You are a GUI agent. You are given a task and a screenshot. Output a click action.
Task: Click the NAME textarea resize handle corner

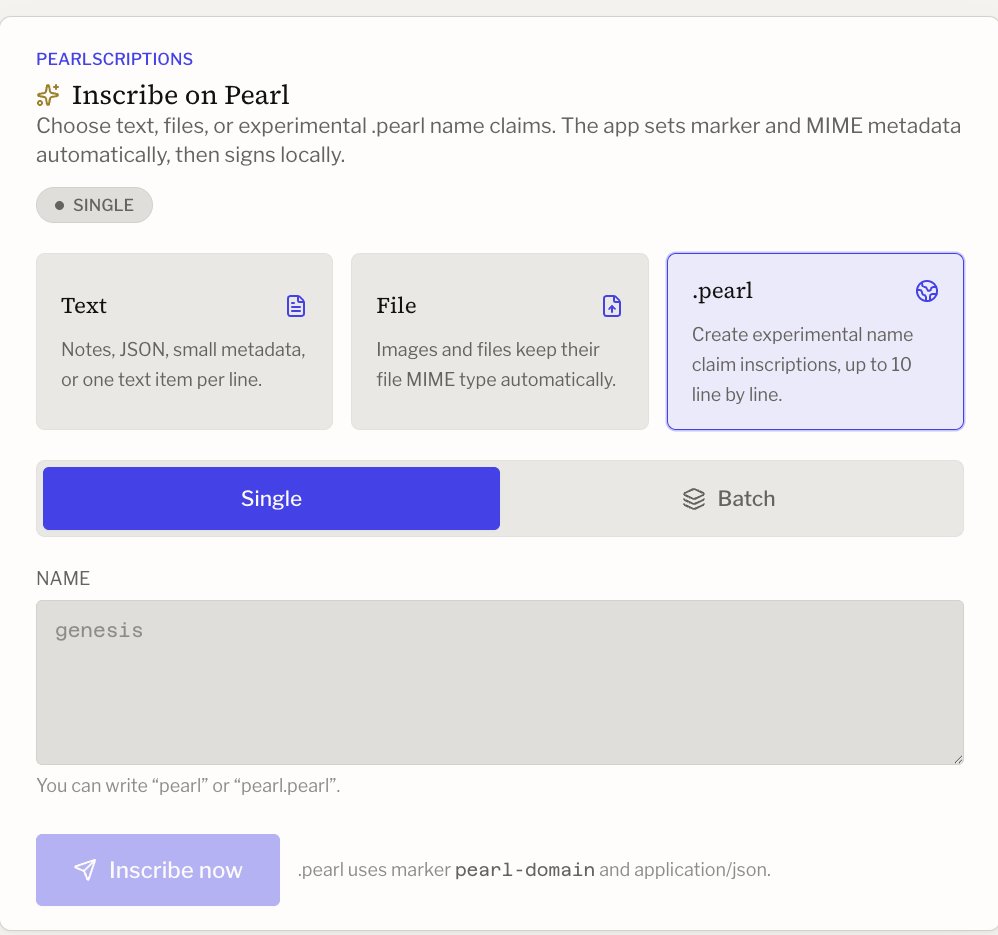click(x=958, y=759)
